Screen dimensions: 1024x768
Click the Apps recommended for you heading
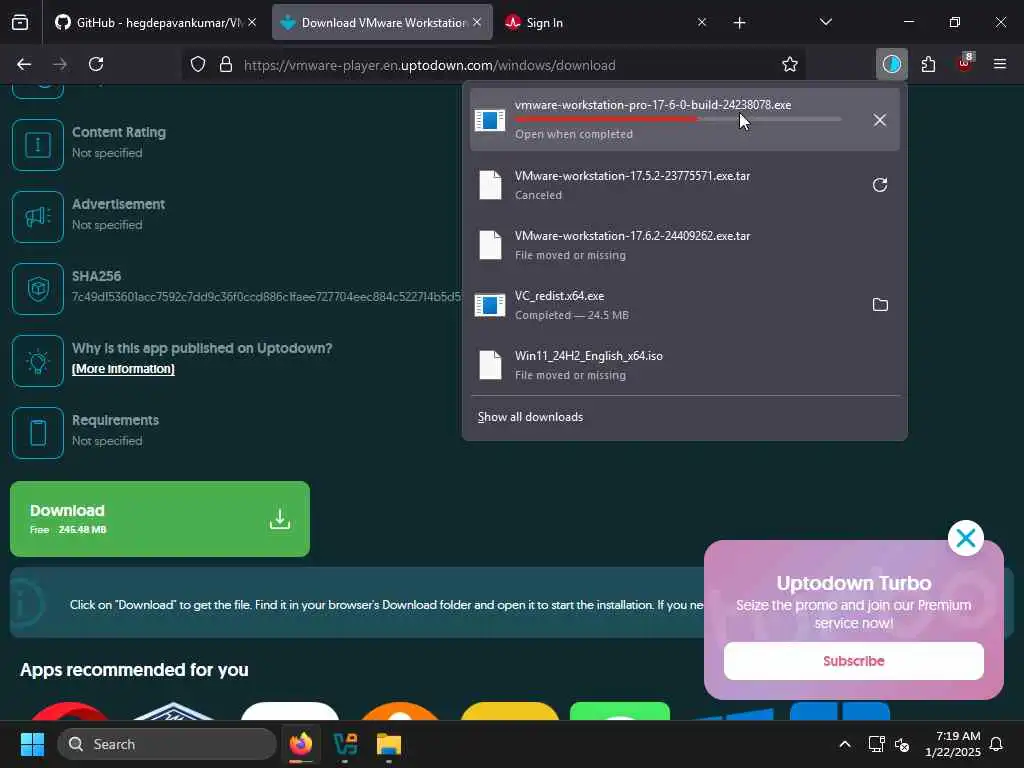point(134,670)
